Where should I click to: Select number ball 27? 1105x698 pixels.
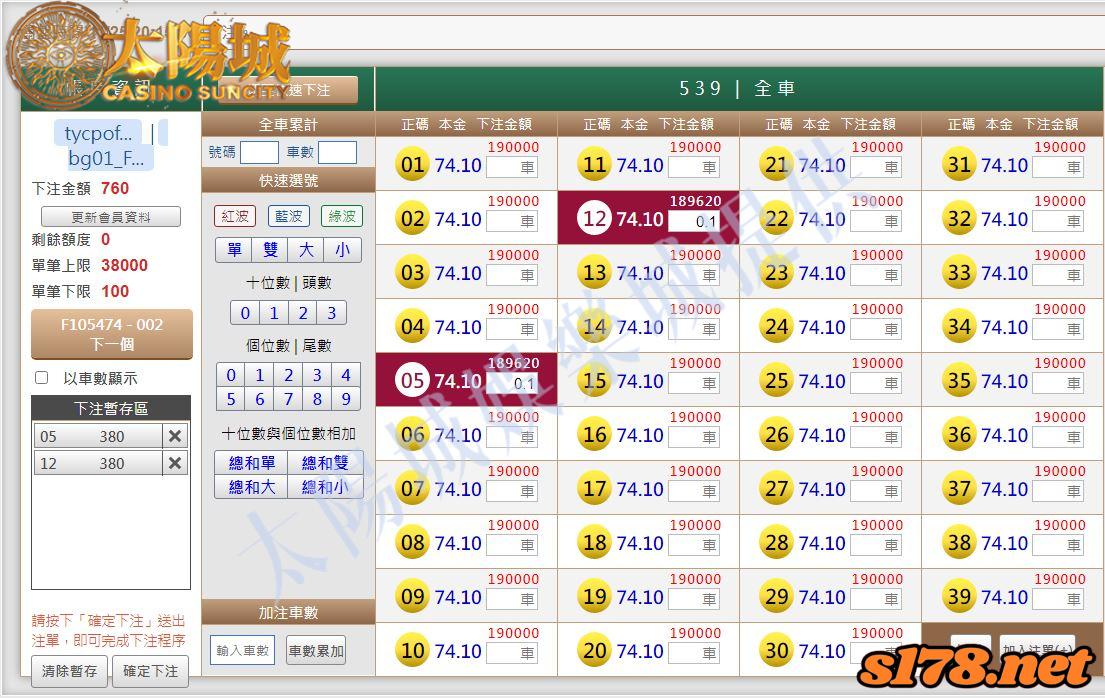tap(777, 489)
